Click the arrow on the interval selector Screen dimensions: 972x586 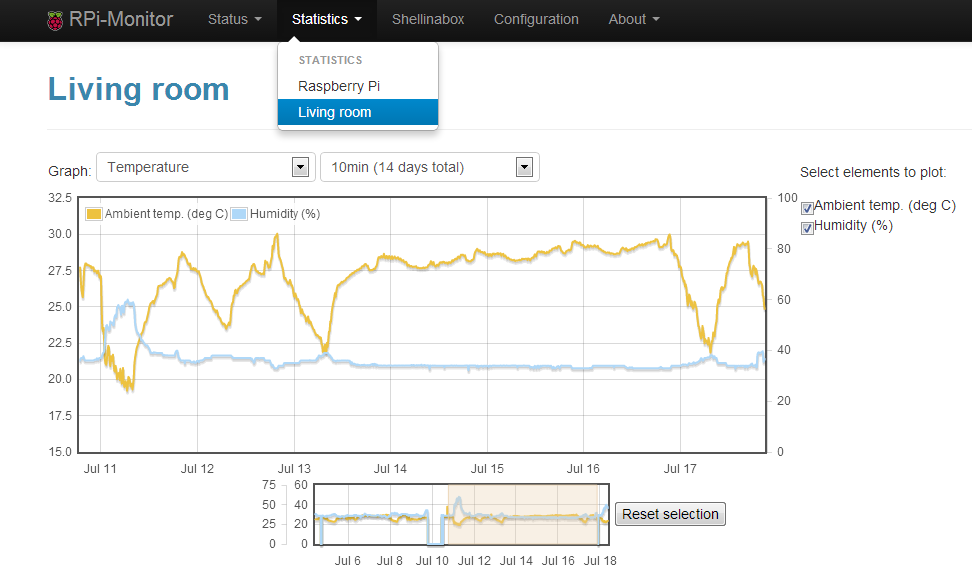[525, 166]
